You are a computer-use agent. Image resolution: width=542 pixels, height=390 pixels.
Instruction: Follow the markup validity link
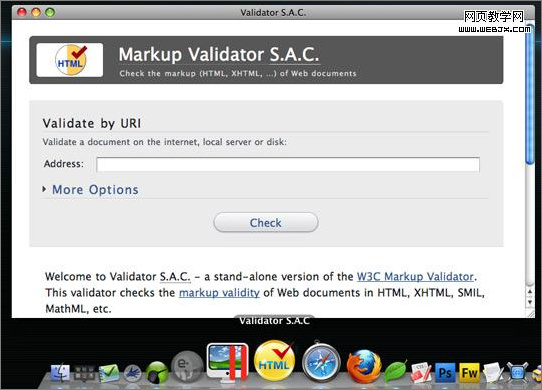coord(219,293)
